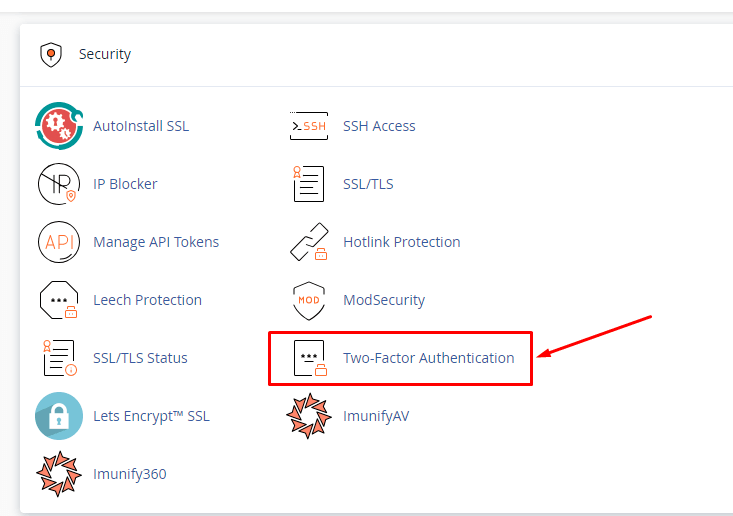The width and height of the screenshot is (733, 516).
Task: Open the AutoInstall SSL link
Action: point(141,126)
